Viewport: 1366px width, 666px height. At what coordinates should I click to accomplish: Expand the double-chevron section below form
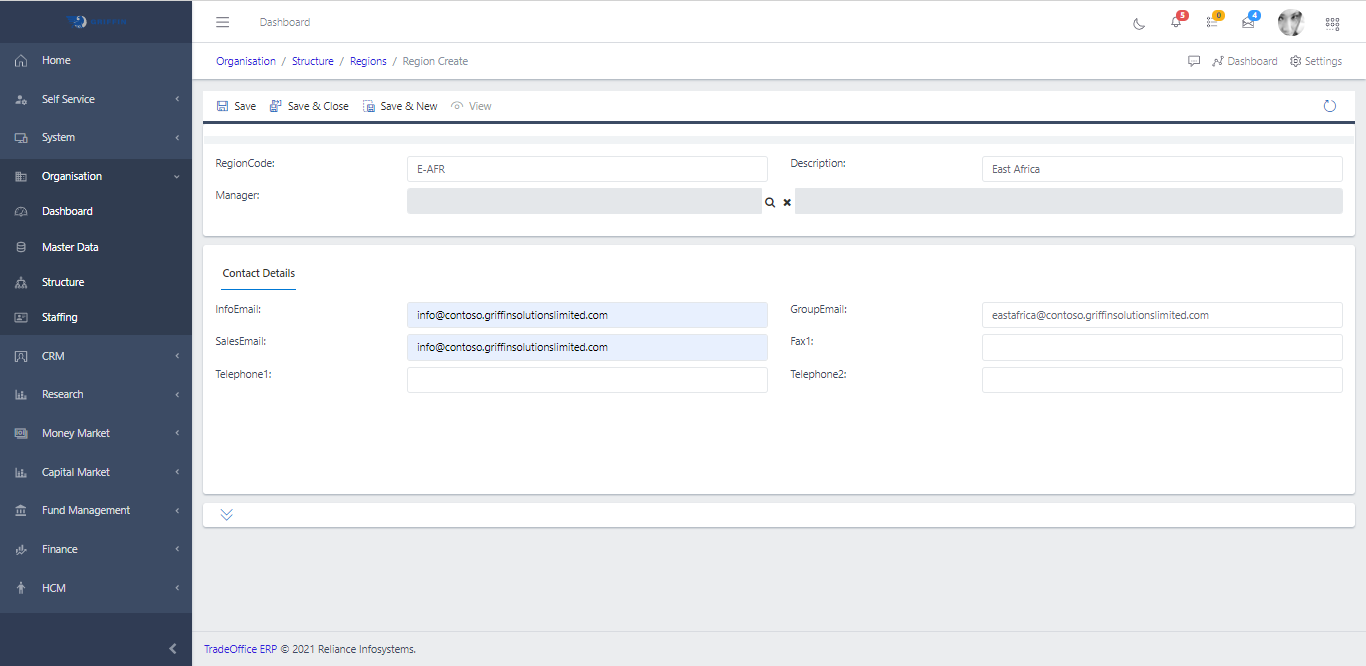tap(227, 514)
